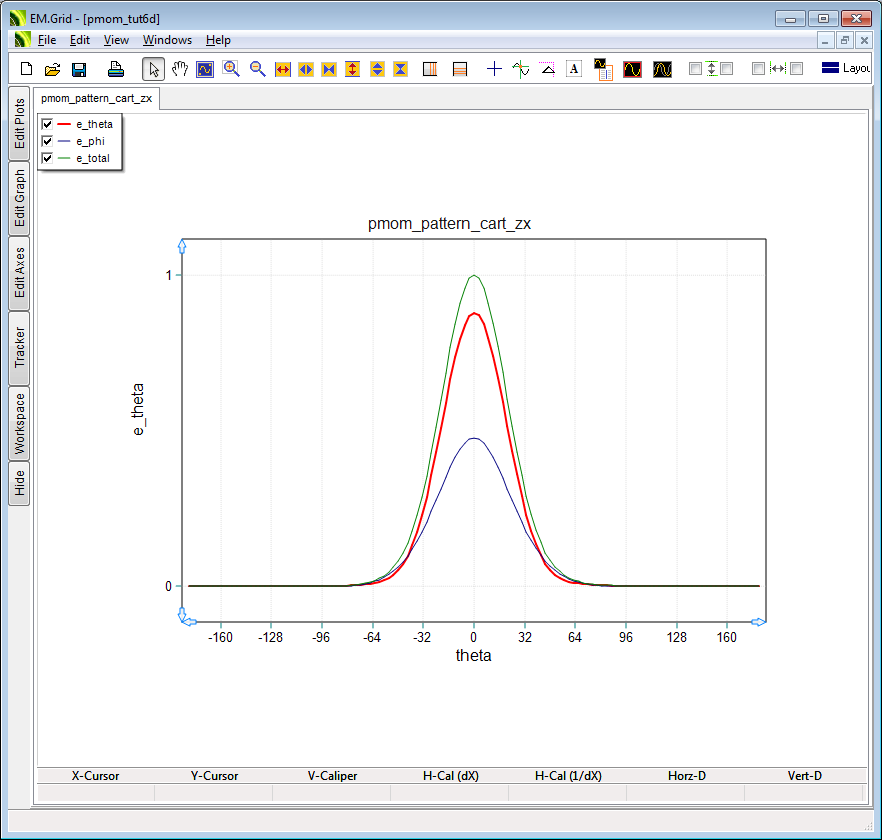Select the arrow pointer tool
The image size is (882, 840).
click(154, 69)
